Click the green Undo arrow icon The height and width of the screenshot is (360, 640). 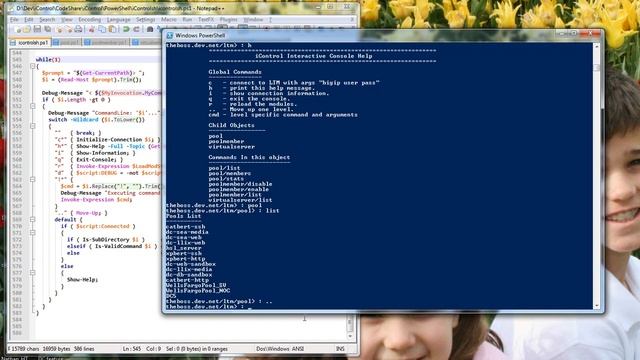point(127,29)
